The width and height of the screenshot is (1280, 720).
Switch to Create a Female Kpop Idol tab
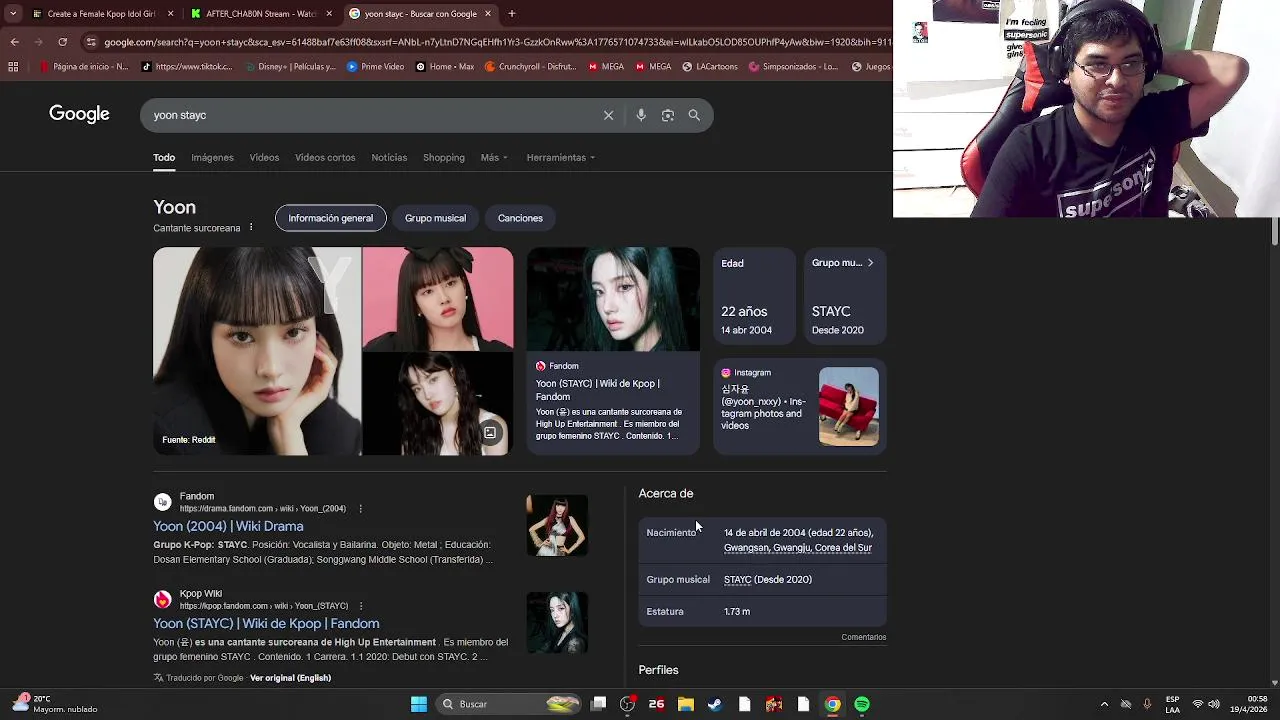pos(102,14)
